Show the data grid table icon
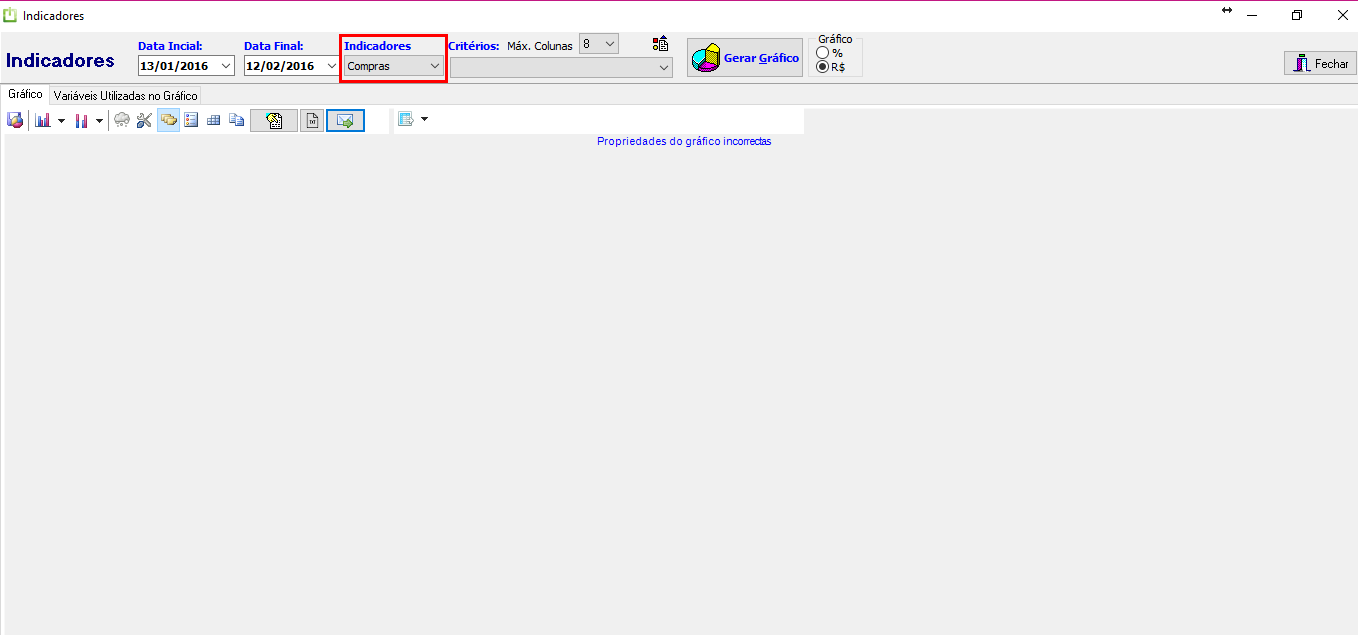This screenshot has height=635, width=1358. pos(213,121)
